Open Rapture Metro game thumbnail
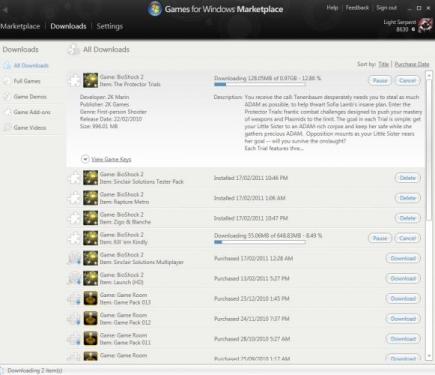Screen dimensions: 435x375 coord(90,198)
